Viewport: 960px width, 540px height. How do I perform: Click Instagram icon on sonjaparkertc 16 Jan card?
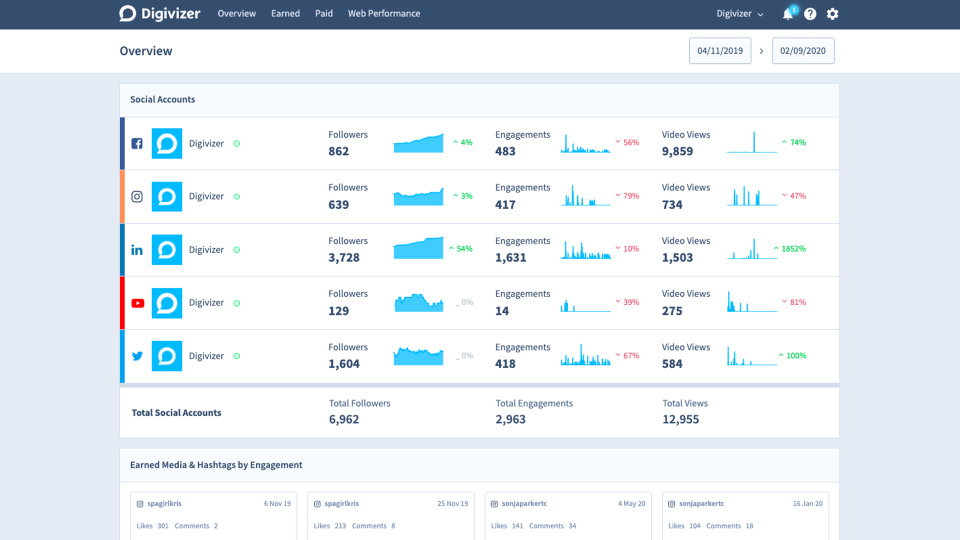click(x=672, y=504)
